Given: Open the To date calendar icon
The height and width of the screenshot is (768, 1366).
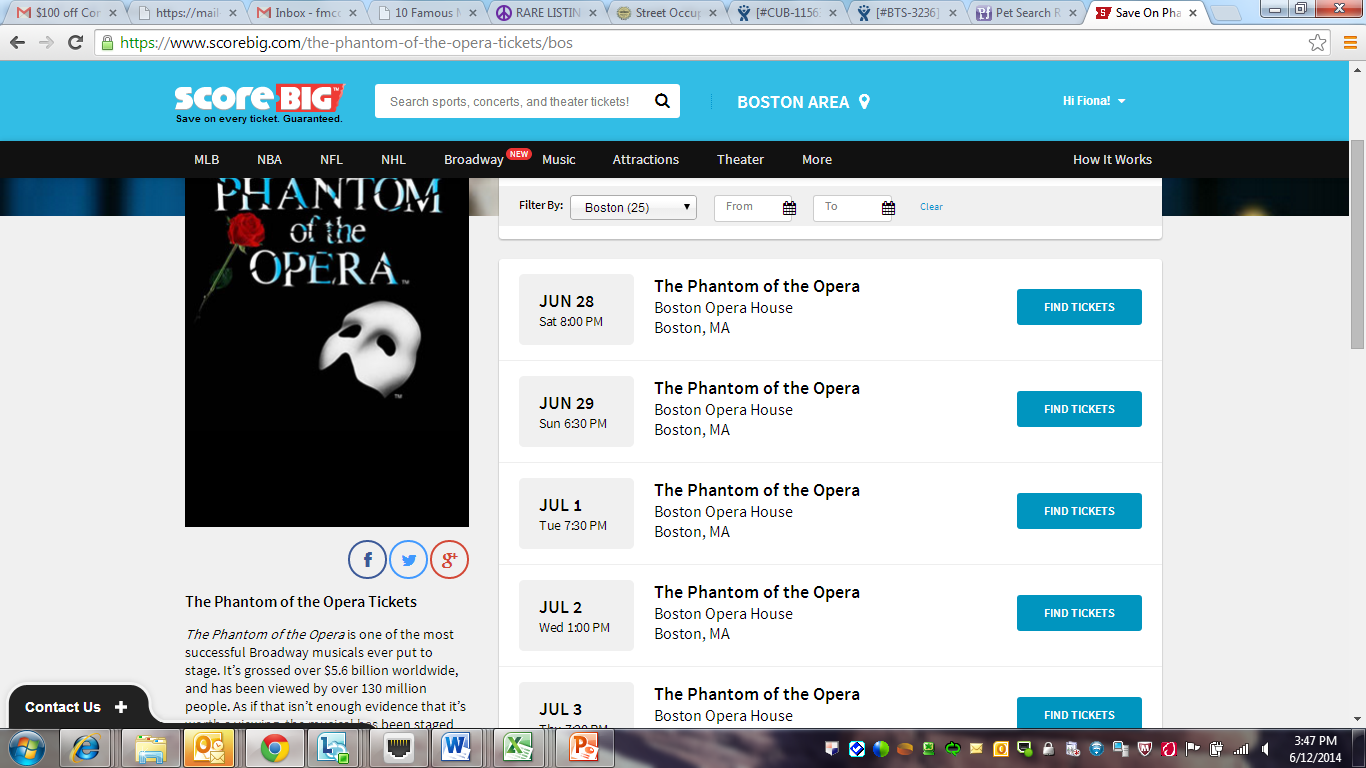Looking at the screenshot, I should pos(888,208).
